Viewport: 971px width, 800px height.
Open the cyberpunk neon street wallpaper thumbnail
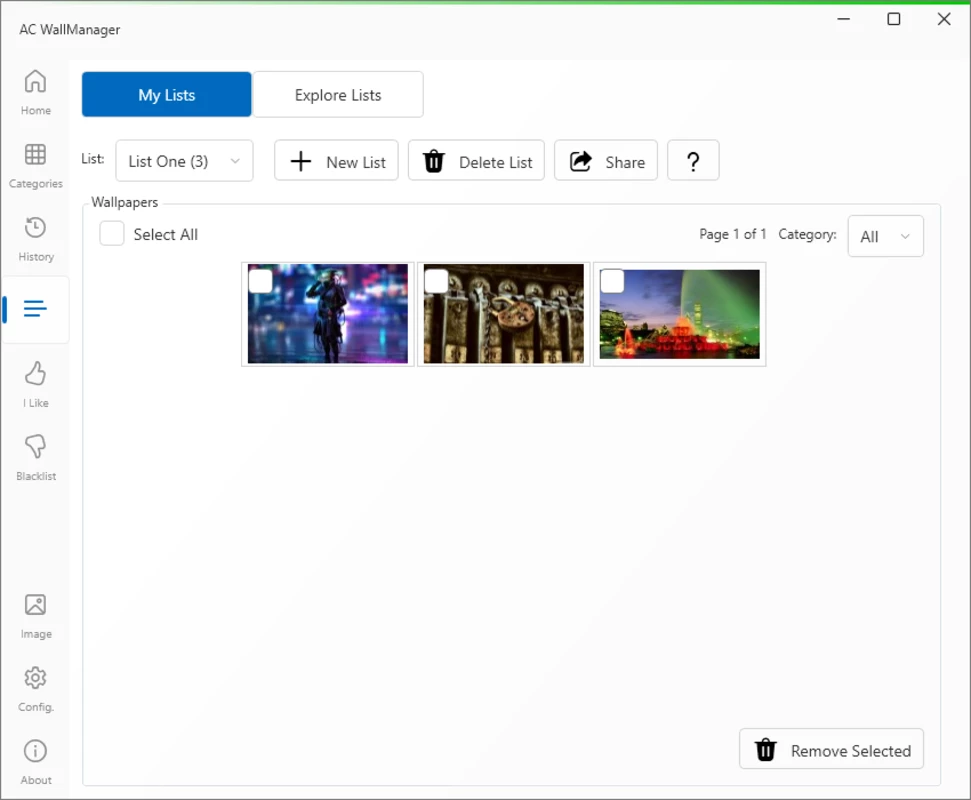pyautogui.click(x=328, y=314)
